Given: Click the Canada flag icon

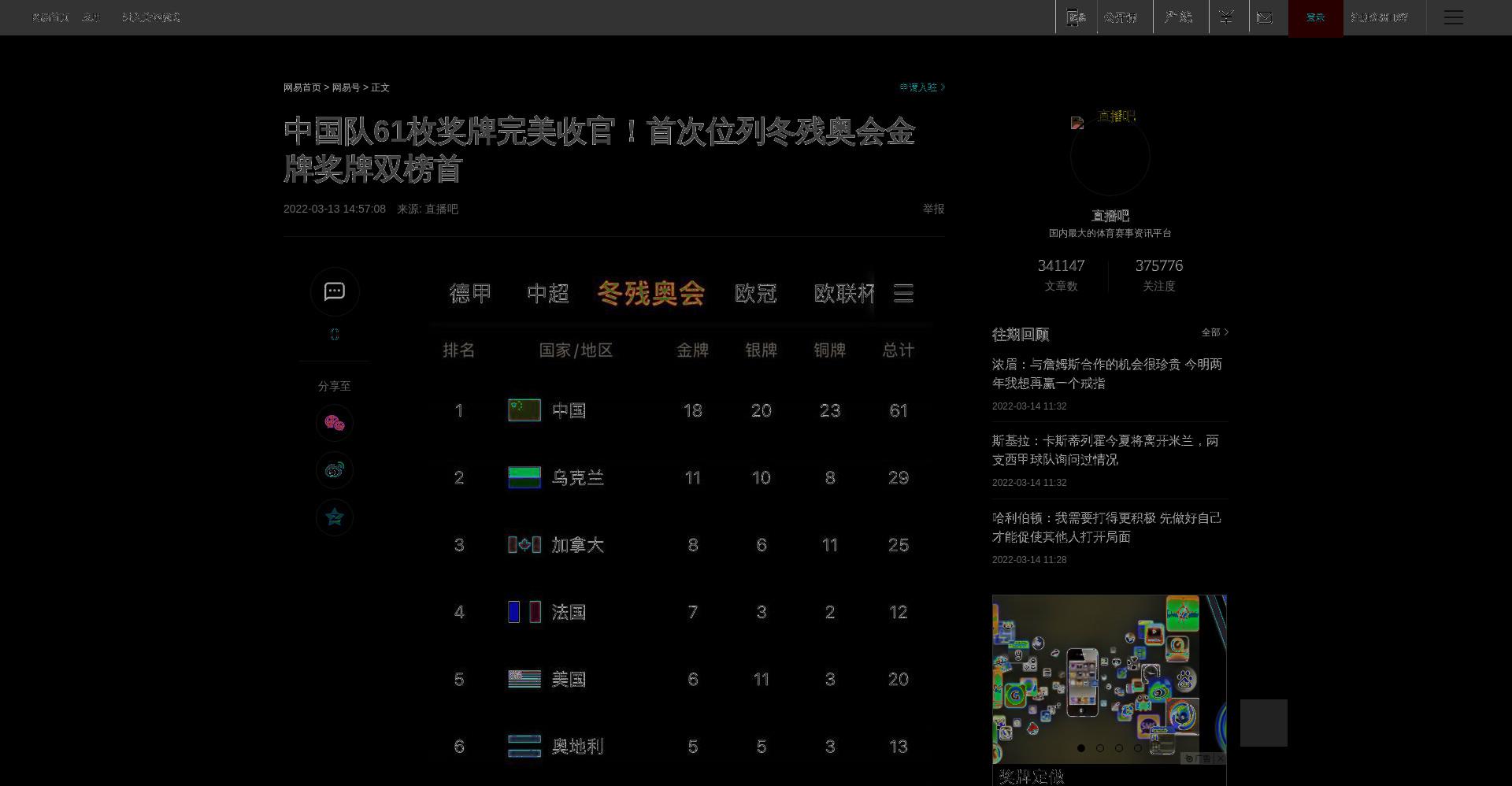Looking at the screenshot, I should pos(524,545).
